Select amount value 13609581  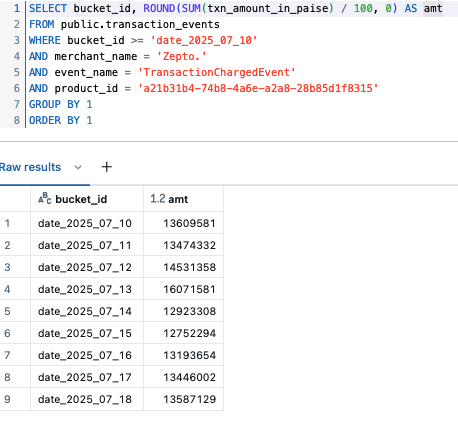click(x=189, y=223)
